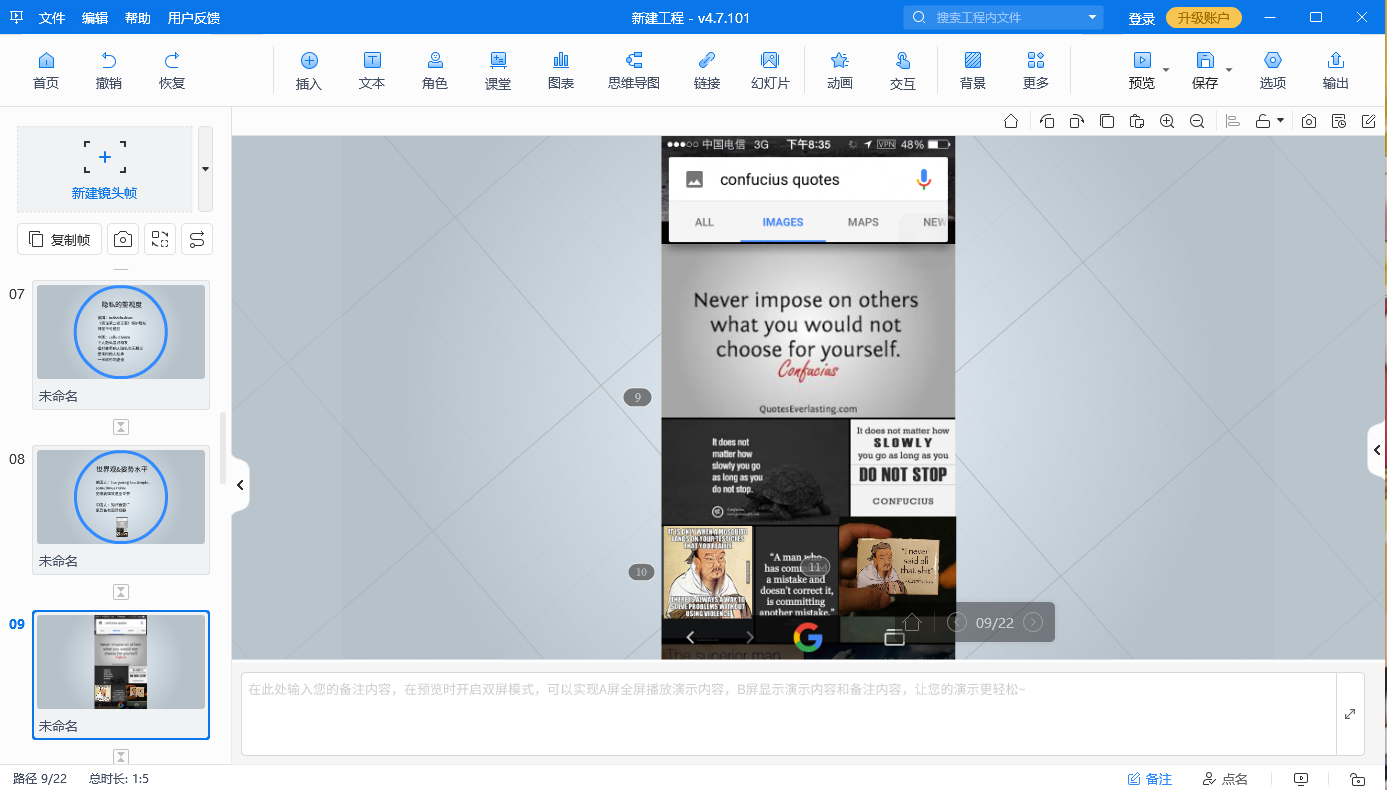Open 更多 more tools
This screenshot has height=790, width=1387.
pos(1036,70)
